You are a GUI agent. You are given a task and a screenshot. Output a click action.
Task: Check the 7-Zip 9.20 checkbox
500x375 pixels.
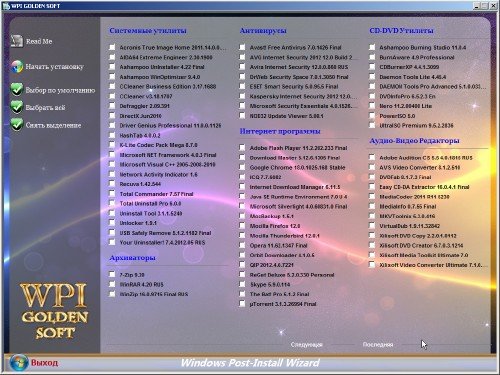click(112, 275)
